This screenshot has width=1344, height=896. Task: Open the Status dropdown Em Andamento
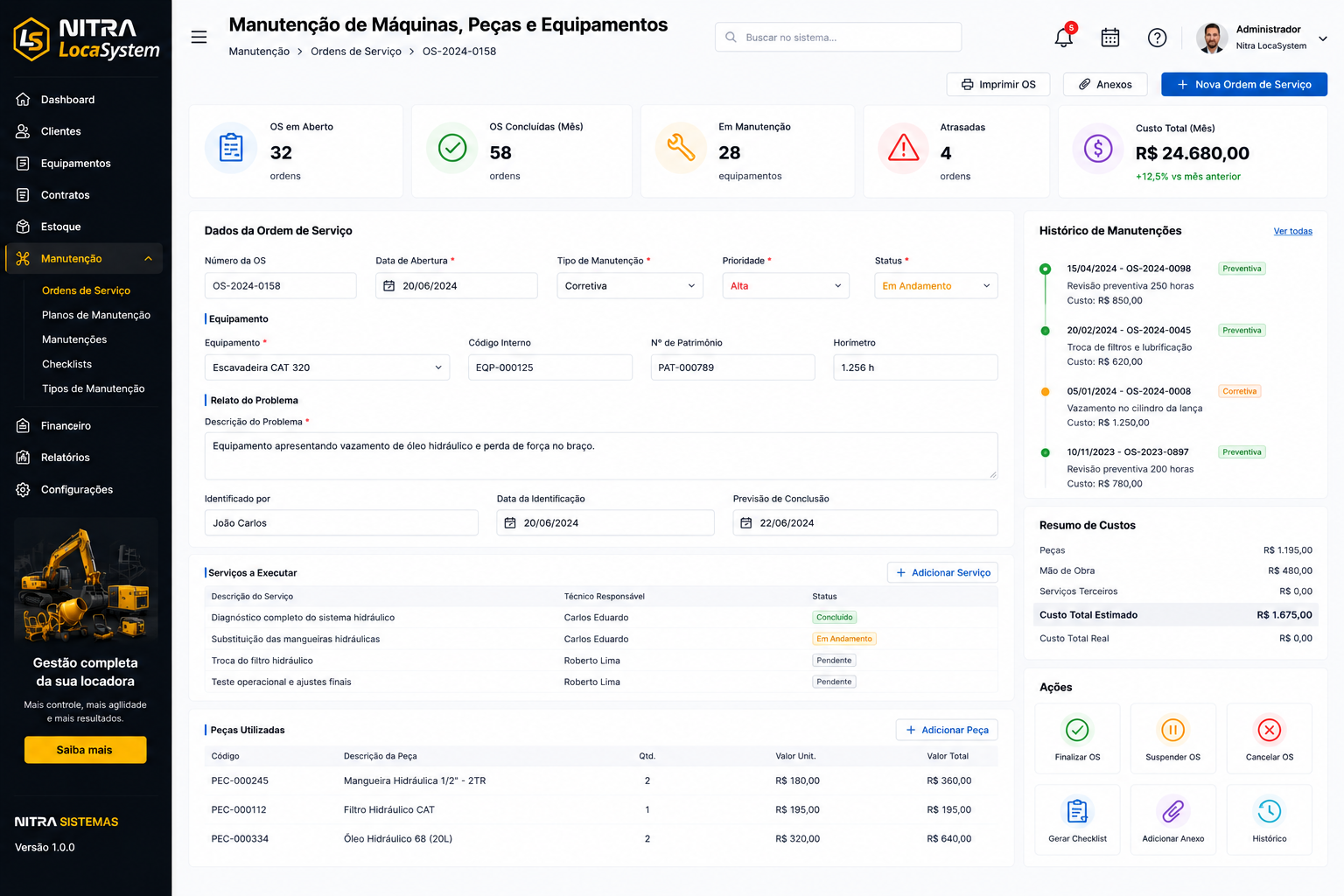pos(936,286)
